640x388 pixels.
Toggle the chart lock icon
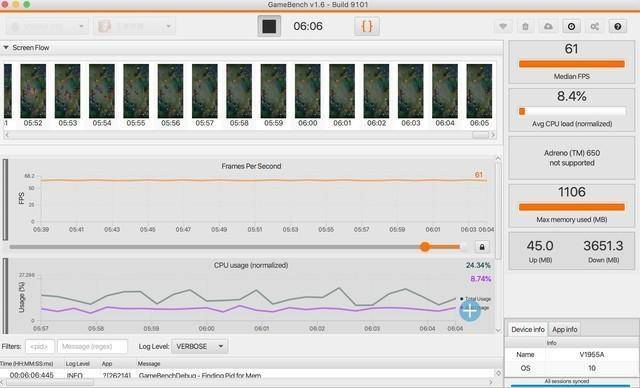click(482, 247)
